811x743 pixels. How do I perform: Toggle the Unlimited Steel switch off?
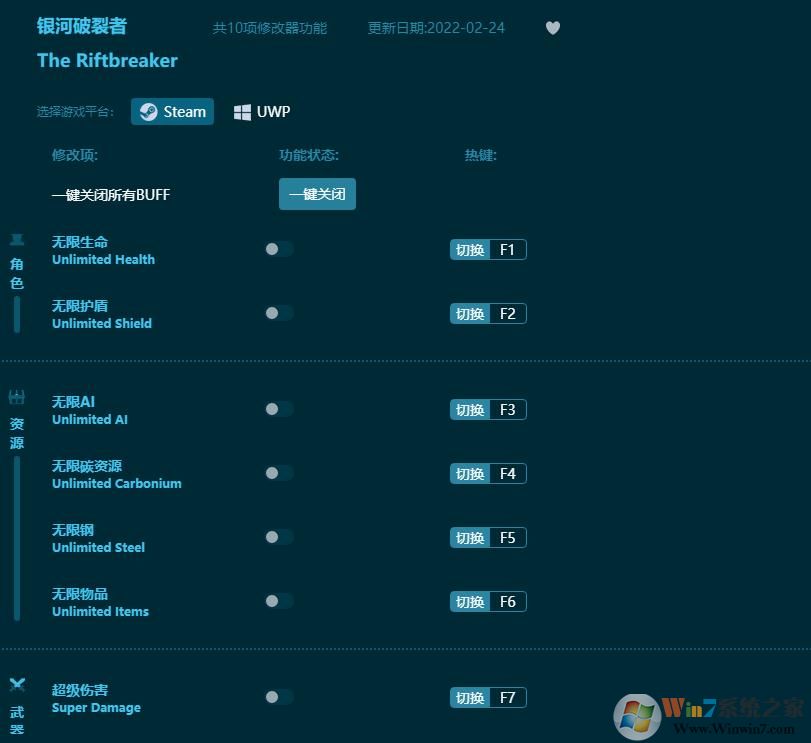279,537
